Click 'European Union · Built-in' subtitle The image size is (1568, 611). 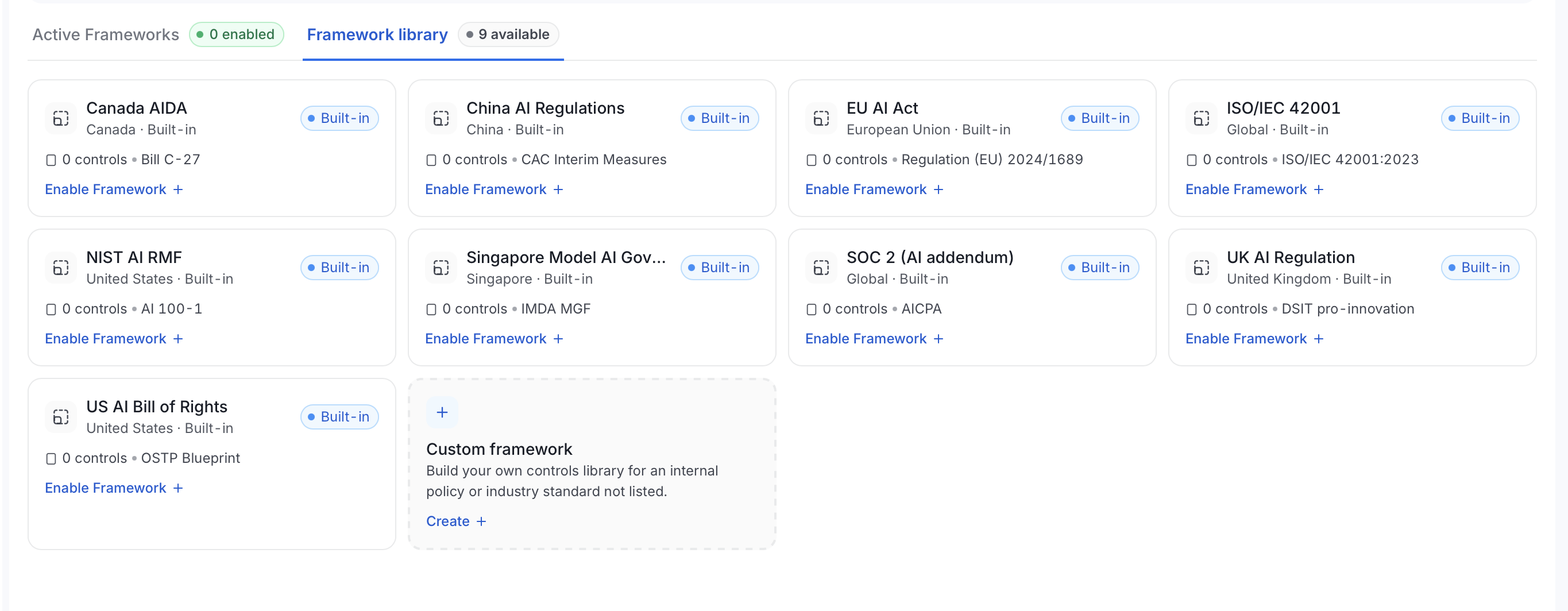[928, 130]
